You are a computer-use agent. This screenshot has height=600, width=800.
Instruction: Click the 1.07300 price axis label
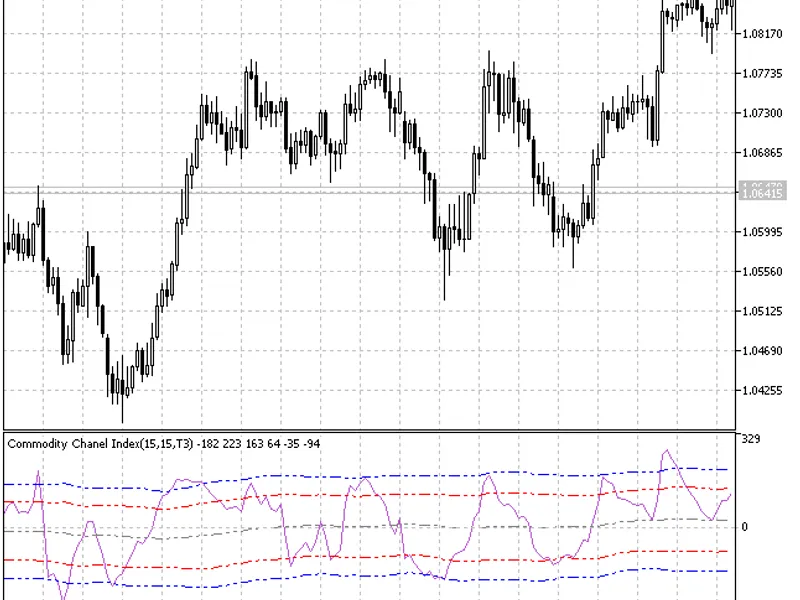[762, 113]
